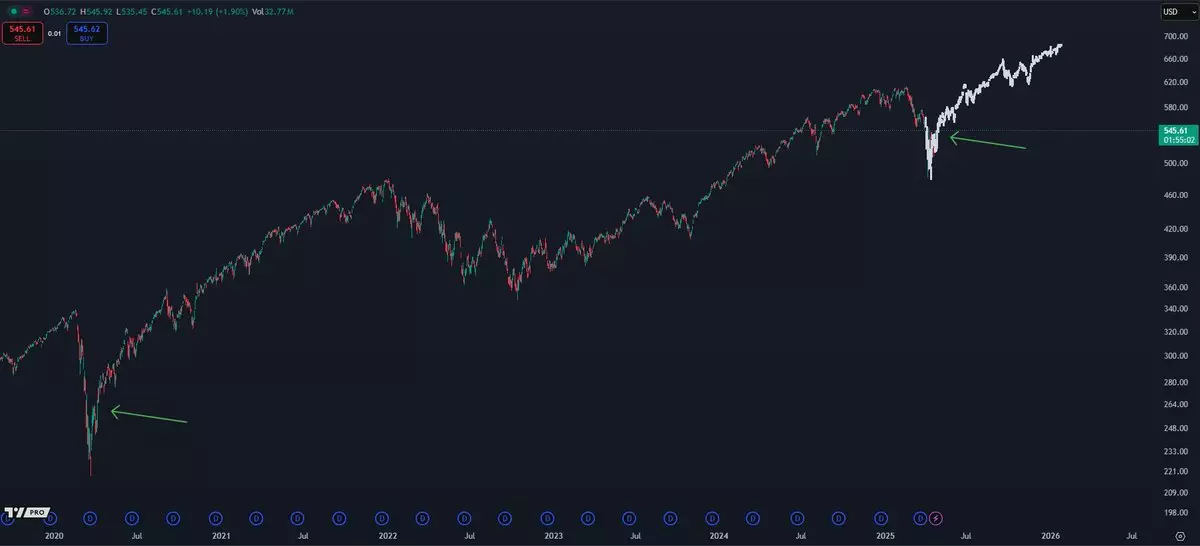Open the USD currency dropdown
The height and width of the screenshot is (546, 1200).
click(1172, 11)
